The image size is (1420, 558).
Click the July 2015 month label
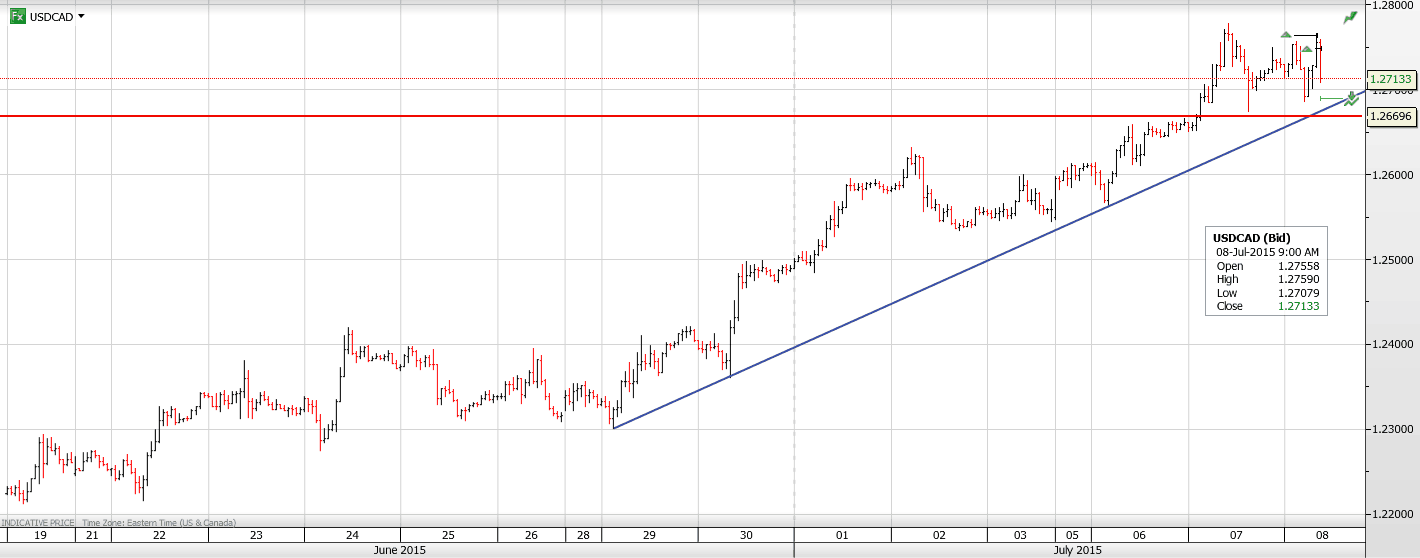click(1076, 550)
